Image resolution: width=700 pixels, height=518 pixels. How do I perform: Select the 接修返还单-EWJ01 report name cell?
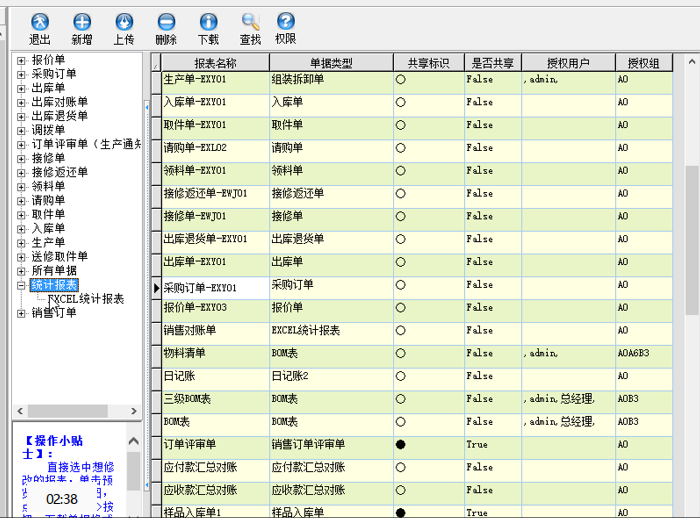coord(215,196)
